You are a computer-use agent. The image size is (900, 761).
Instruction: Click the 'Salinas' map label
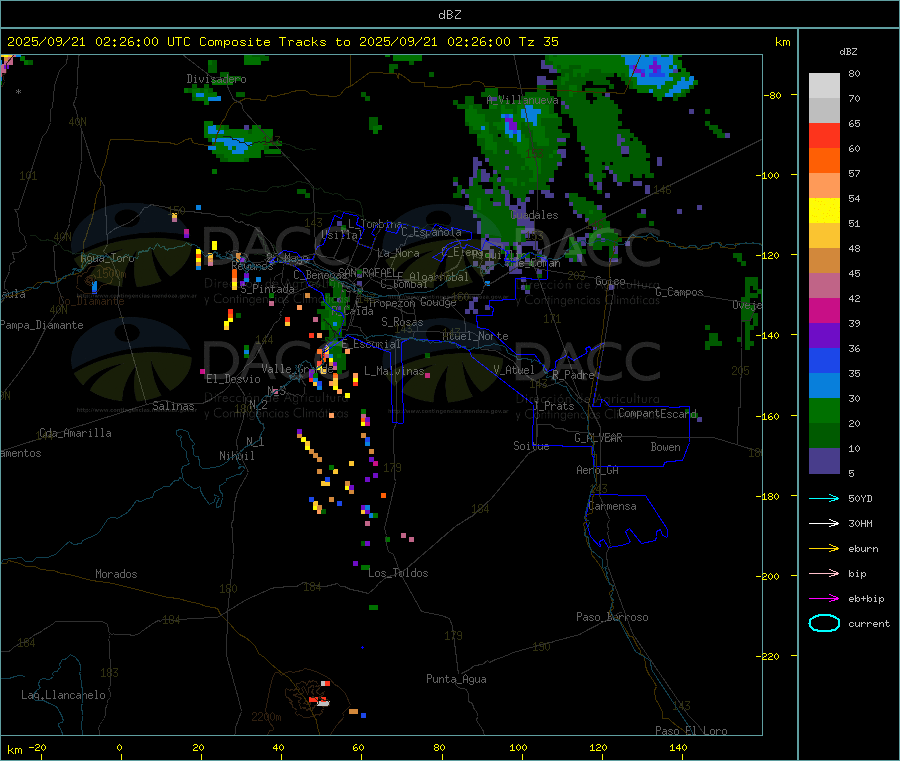click(x=173, y=406)
